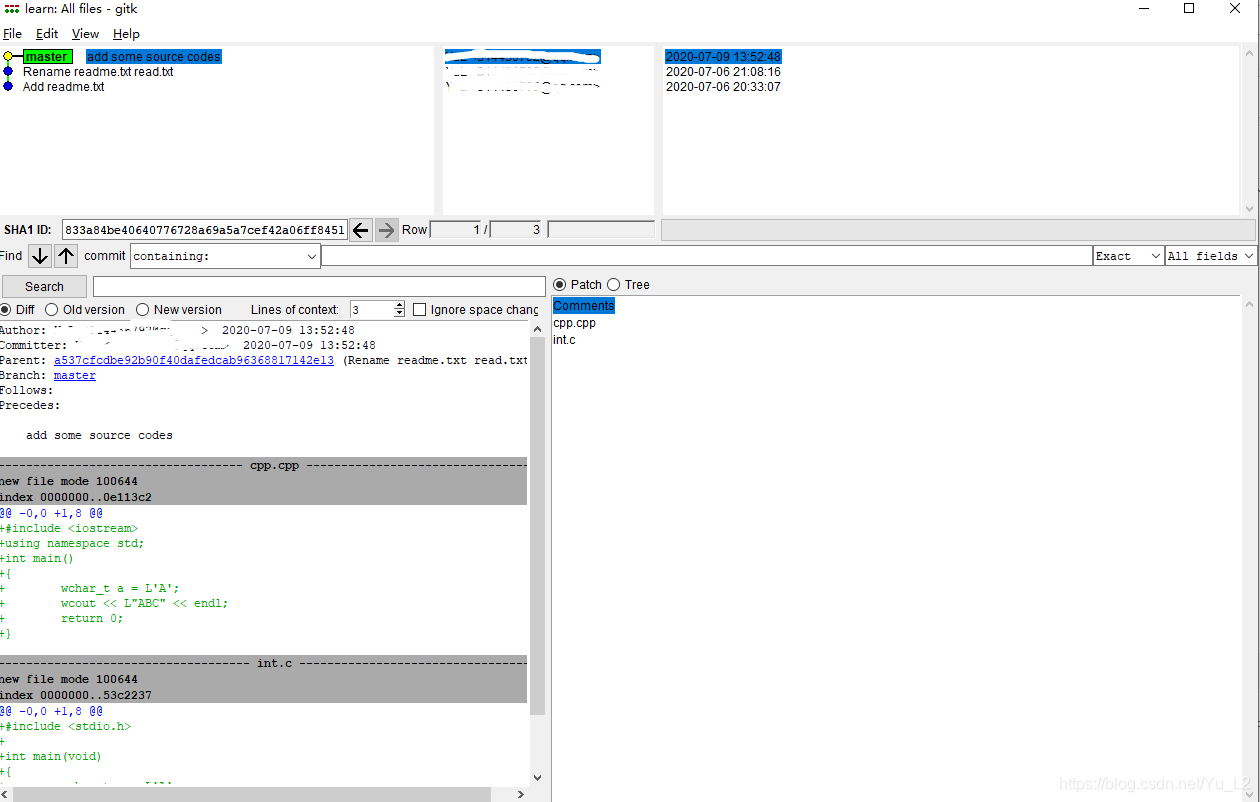Click the diff pane vertical scrollbar thumb
The width and height of the screenshot is (1260, 802).
point(537,525)
